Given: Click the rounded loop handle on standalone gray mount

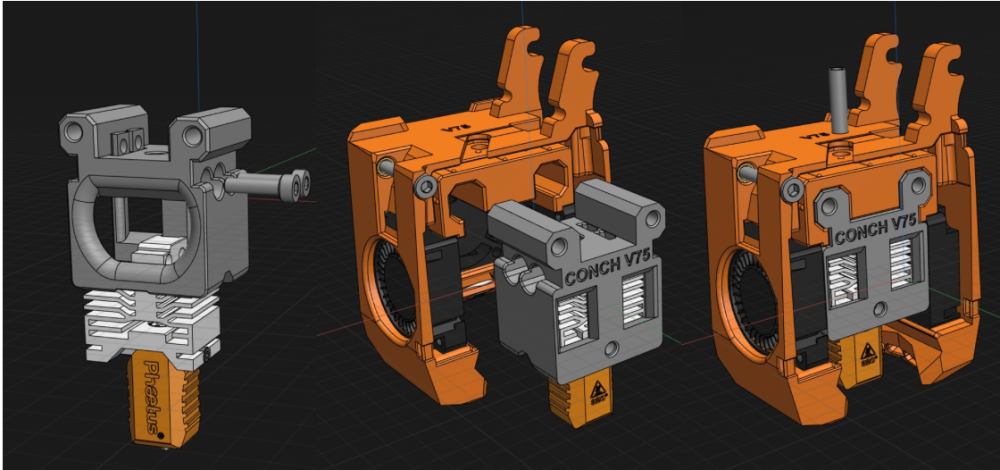Looking at the screenshot, I should tap(138, 228).
